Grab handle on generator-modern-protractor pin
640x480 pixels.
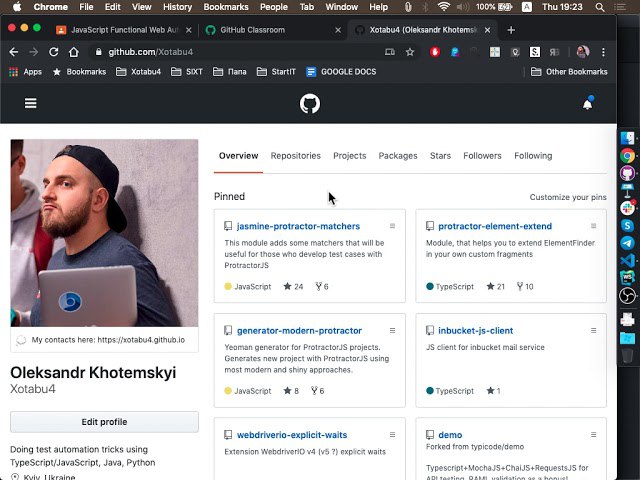coord(392,330)
